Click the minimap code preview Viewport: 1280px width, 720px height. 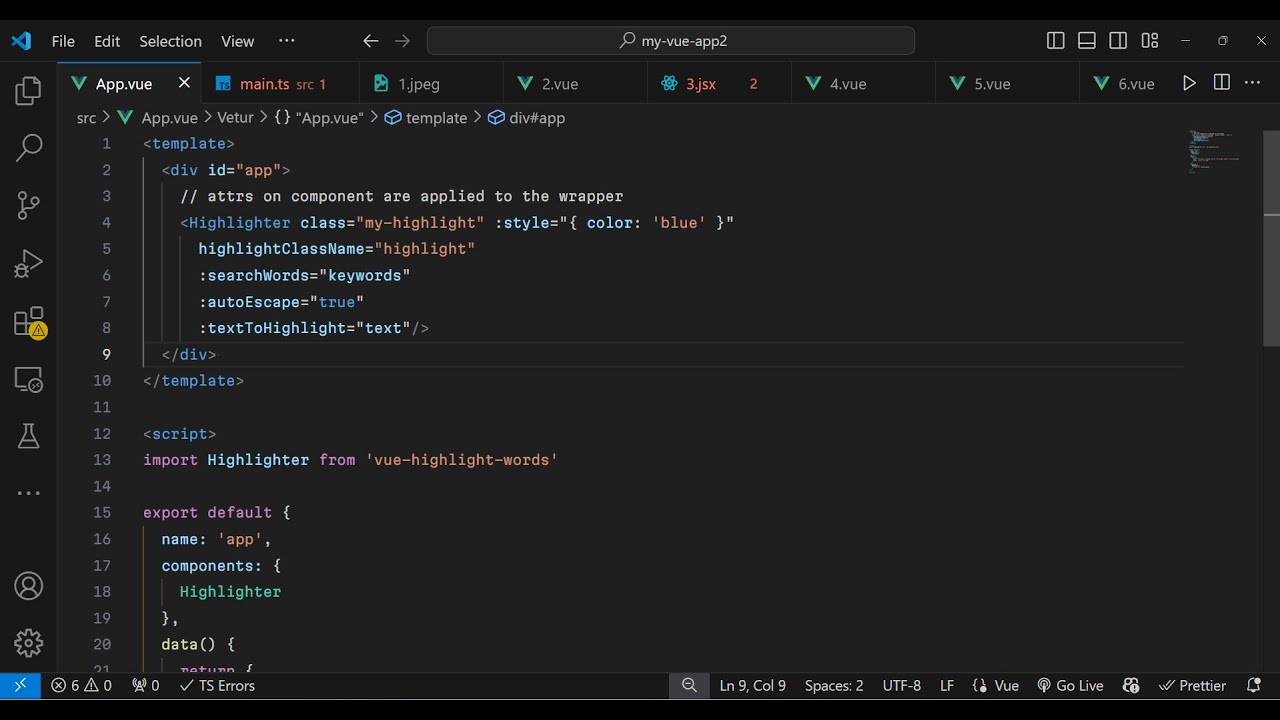(x=1214, y=152)
